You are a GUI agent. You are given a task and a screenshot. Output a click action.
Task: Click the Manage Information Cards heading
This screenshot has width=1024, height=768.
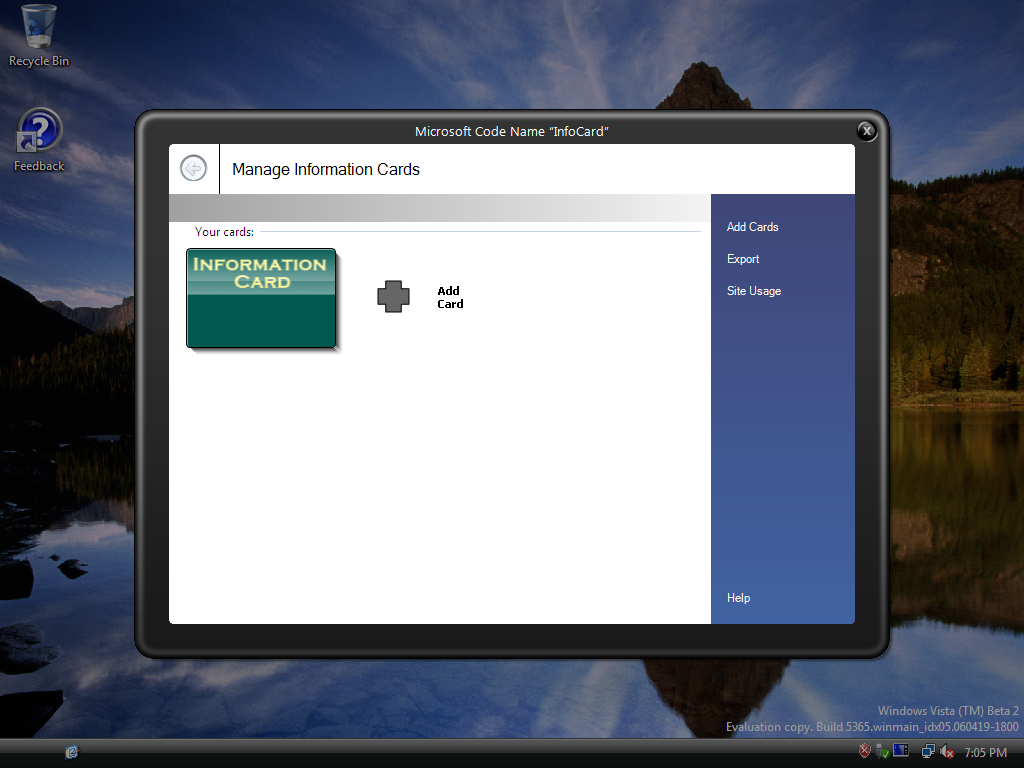coord(326,169)
